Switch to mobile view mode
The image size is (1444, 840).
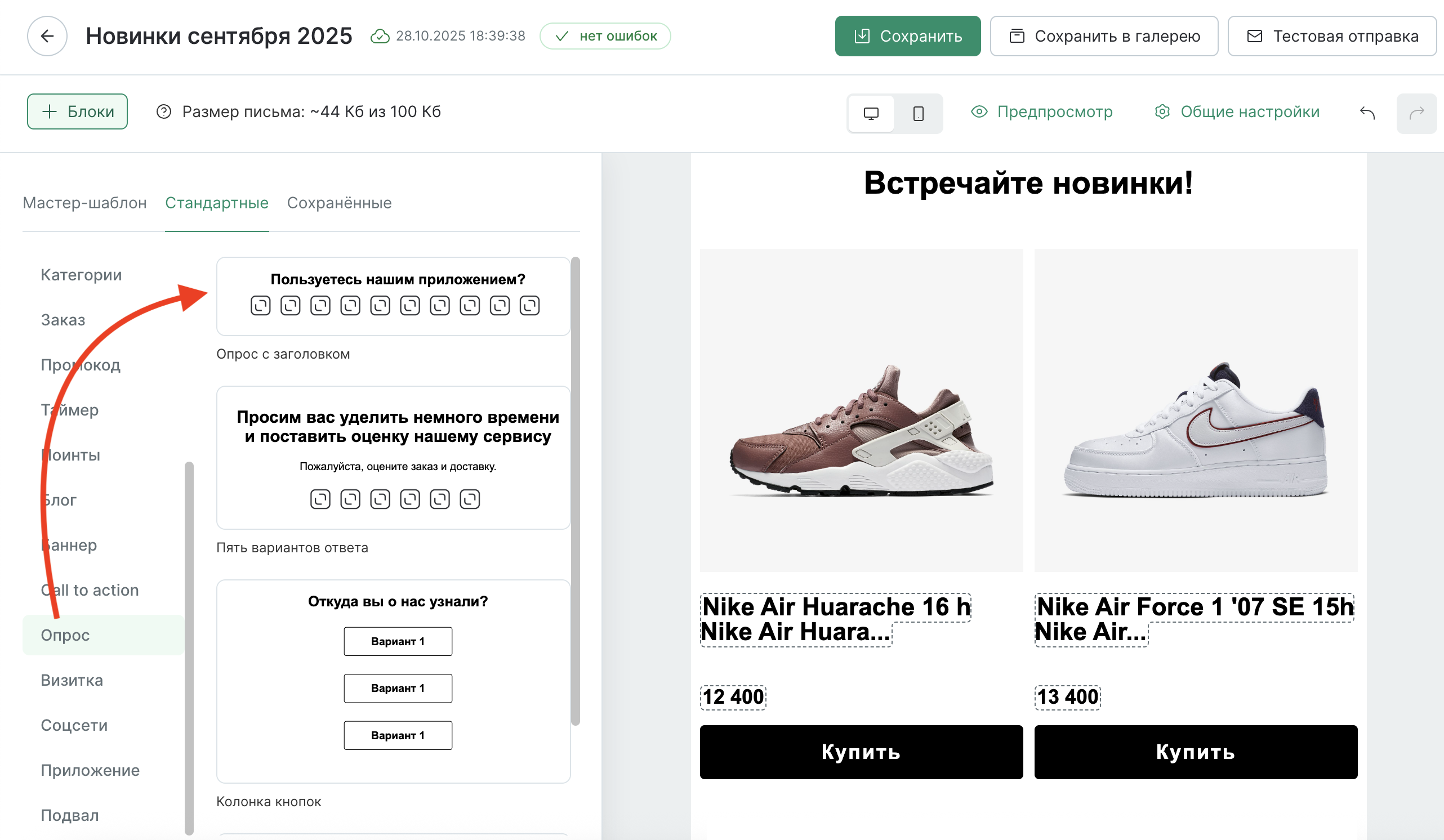(x=918, y=114)
